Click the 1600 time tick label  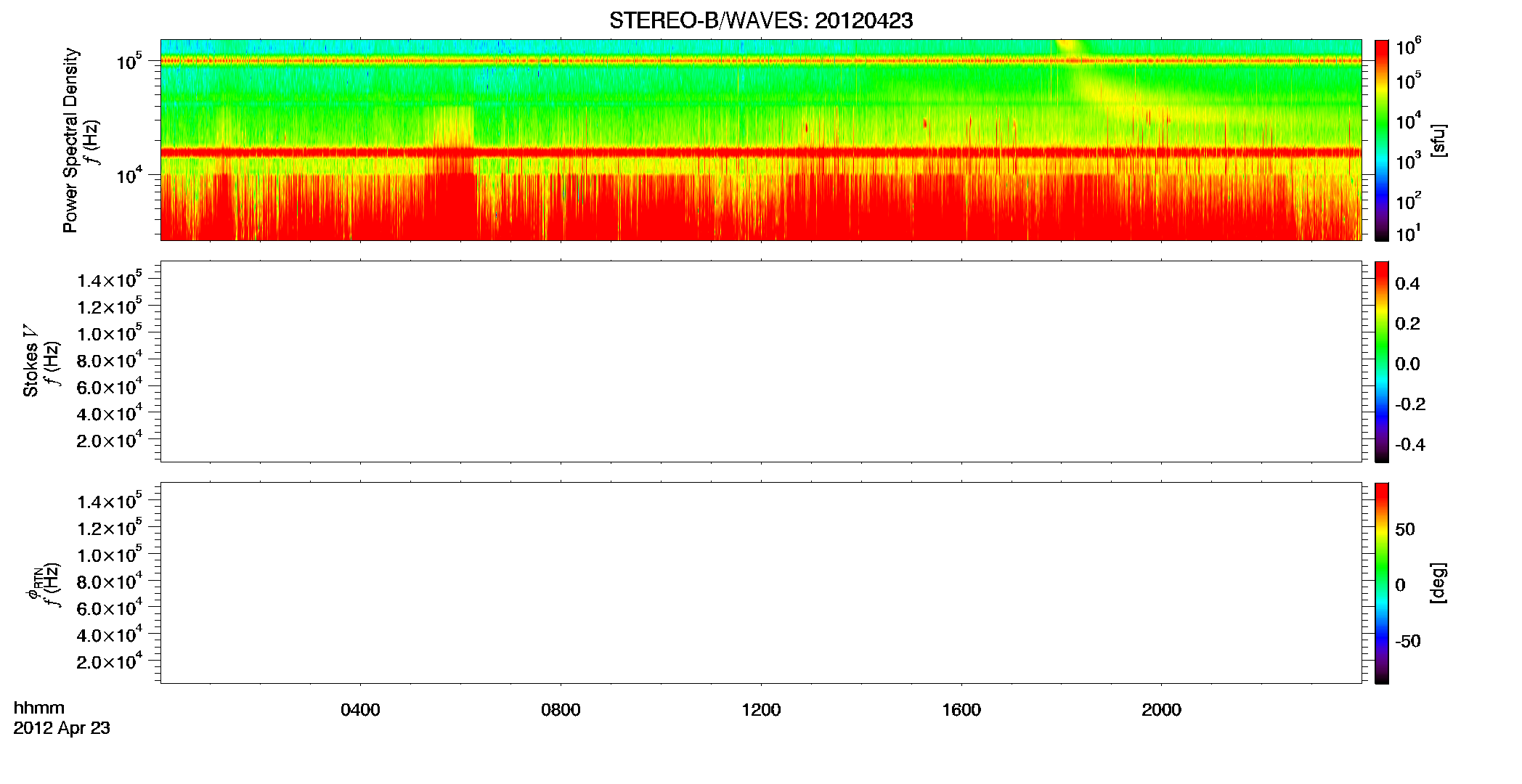pos(961,710)
